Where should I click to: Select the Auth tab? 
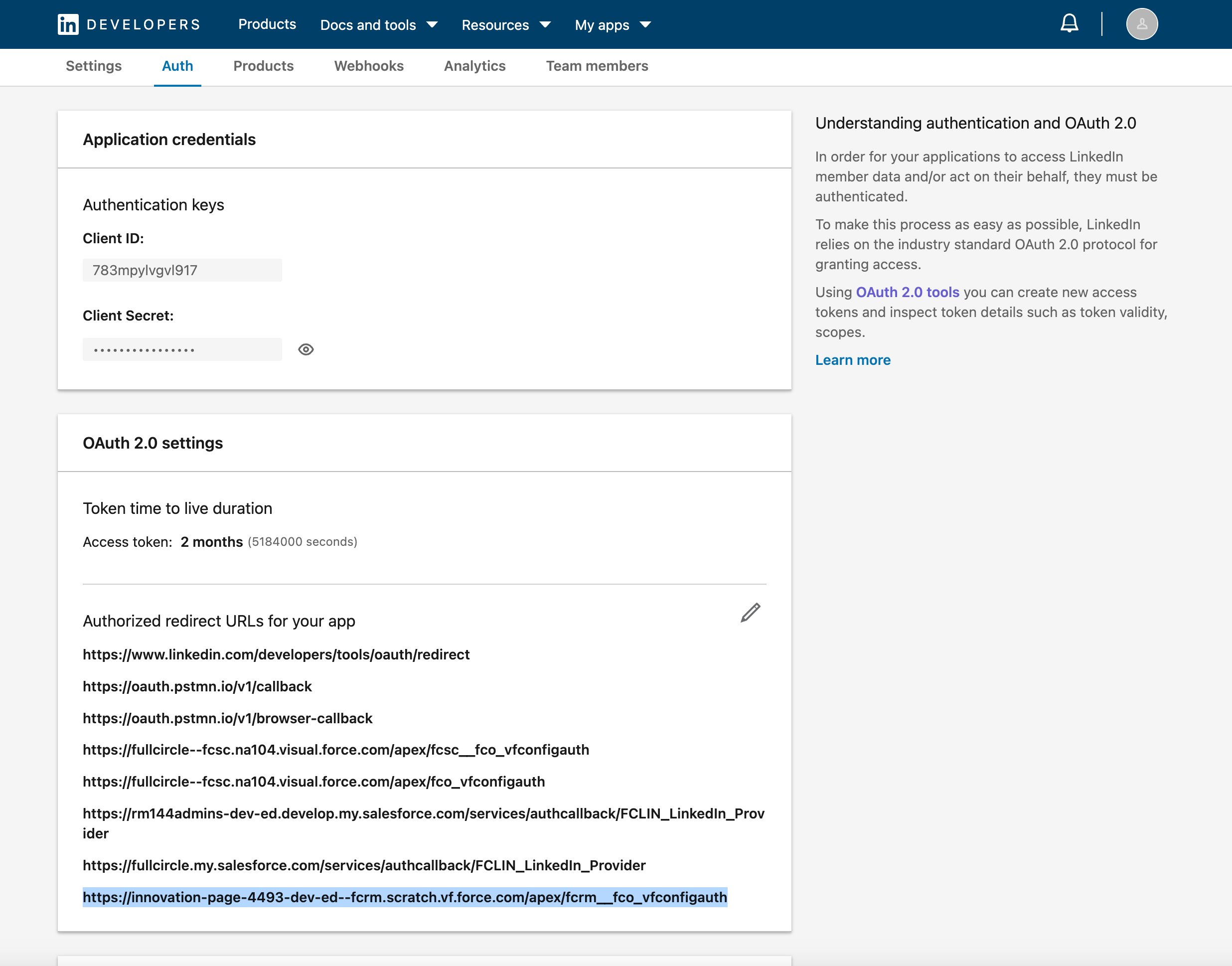point(177,66)
